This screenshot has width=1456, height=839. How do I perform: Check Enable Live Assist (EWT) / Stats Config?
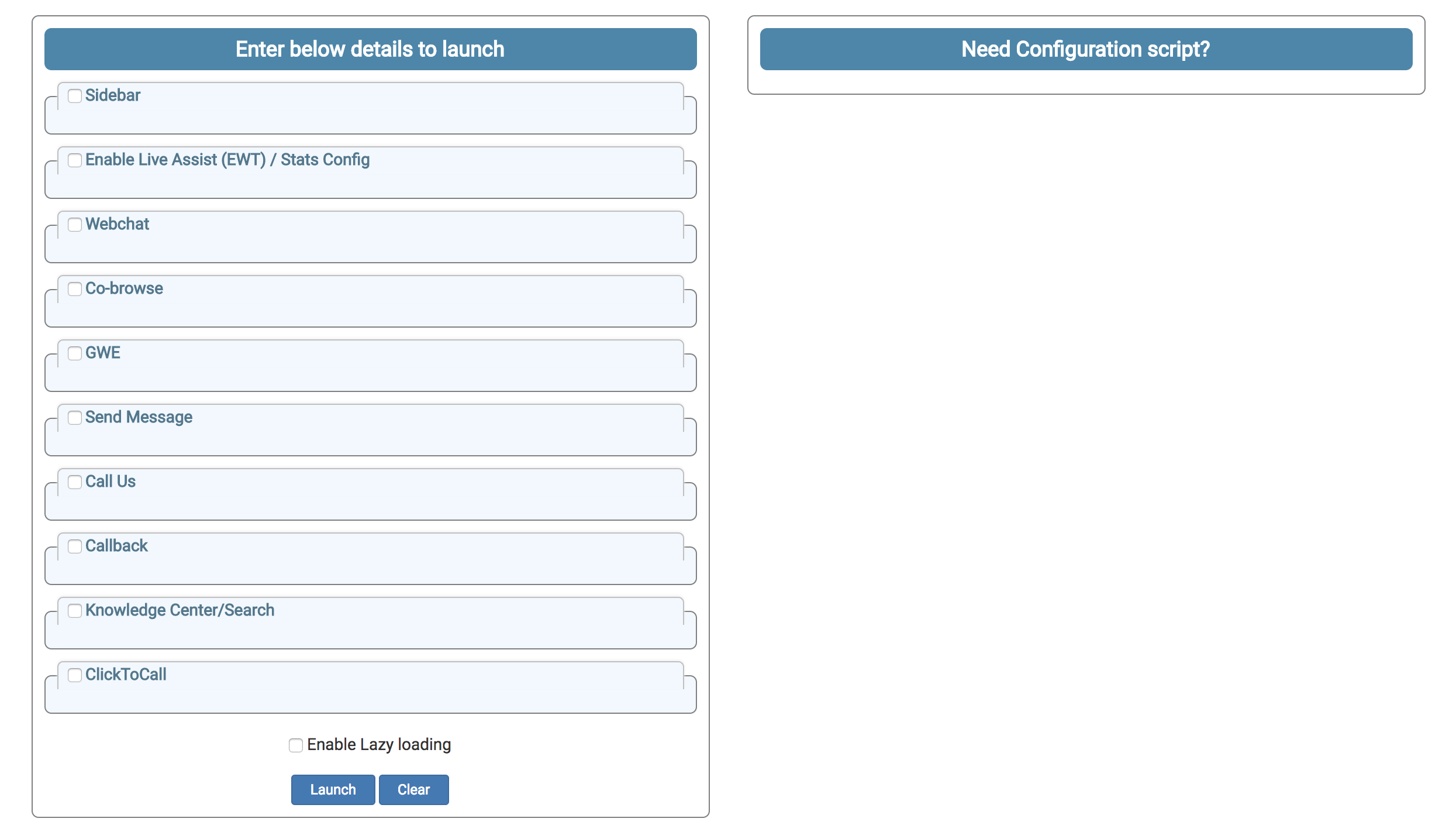(x=75, y=160)
